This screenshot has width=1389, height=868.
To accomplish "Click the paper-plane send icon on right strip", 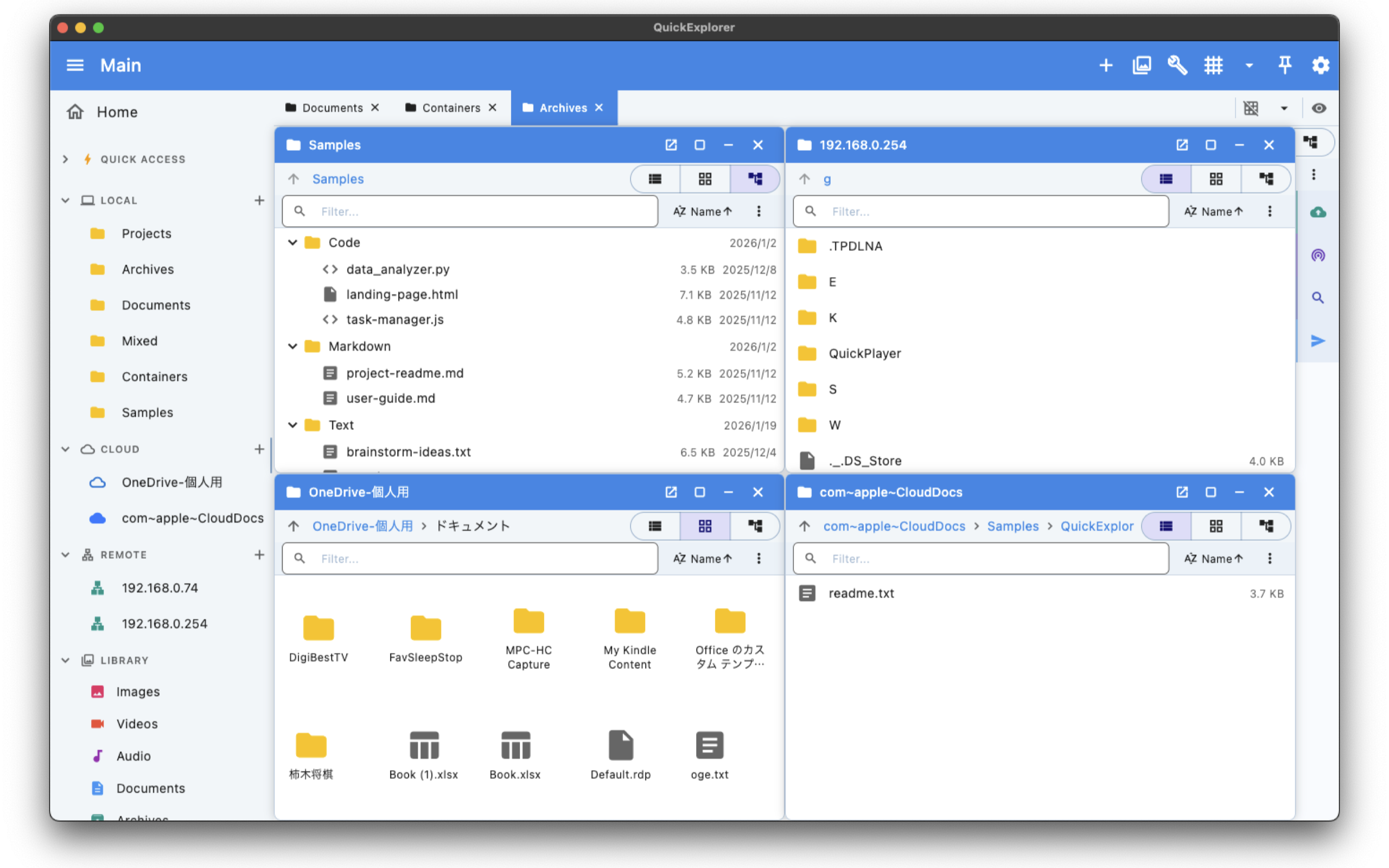I will 1318,341.
